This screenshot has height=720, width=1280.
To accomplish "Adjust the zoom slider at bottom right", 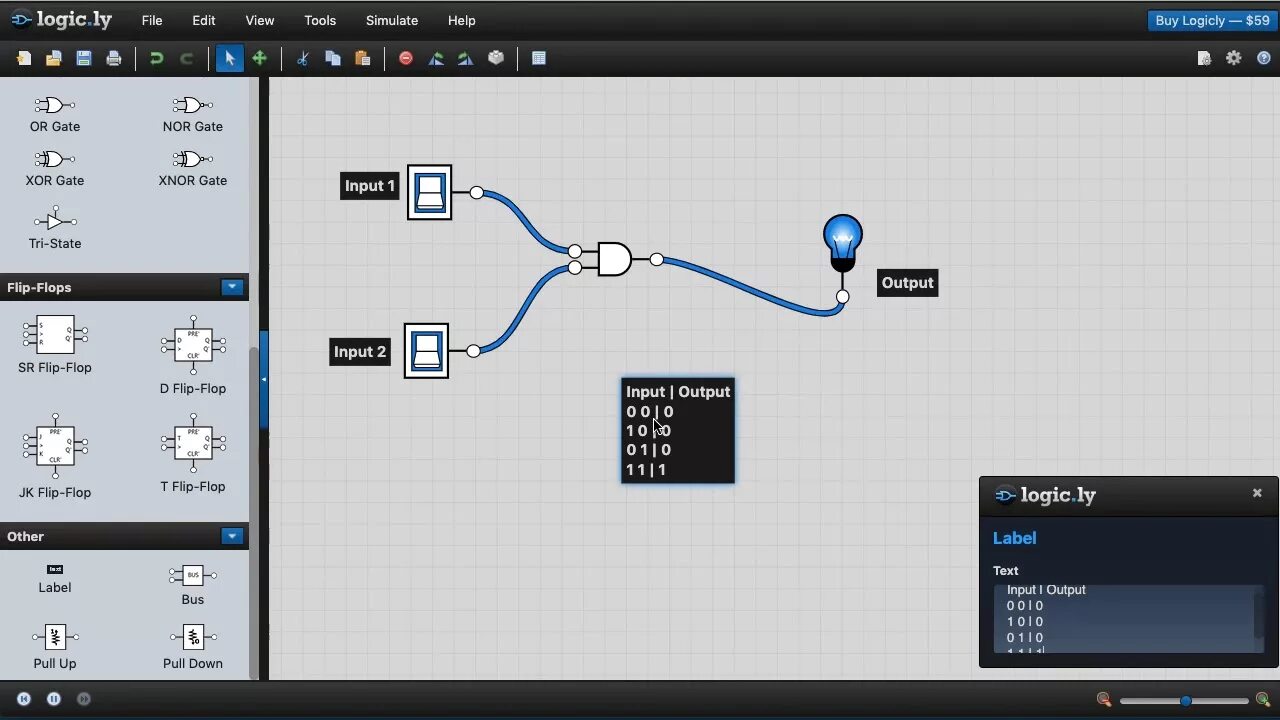I will click(1185, 701).
